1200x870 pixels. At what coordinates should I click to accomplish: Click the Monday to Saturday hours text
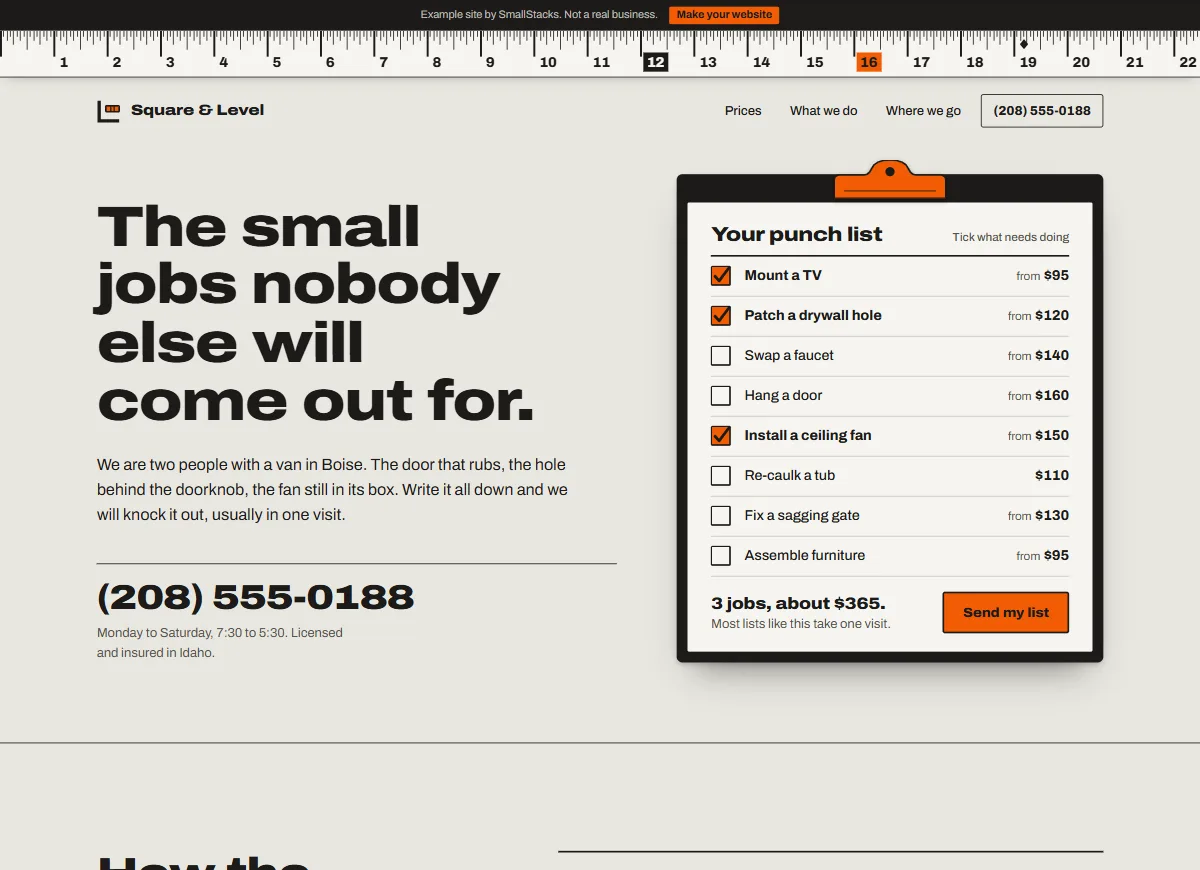[x=220, y=643]
